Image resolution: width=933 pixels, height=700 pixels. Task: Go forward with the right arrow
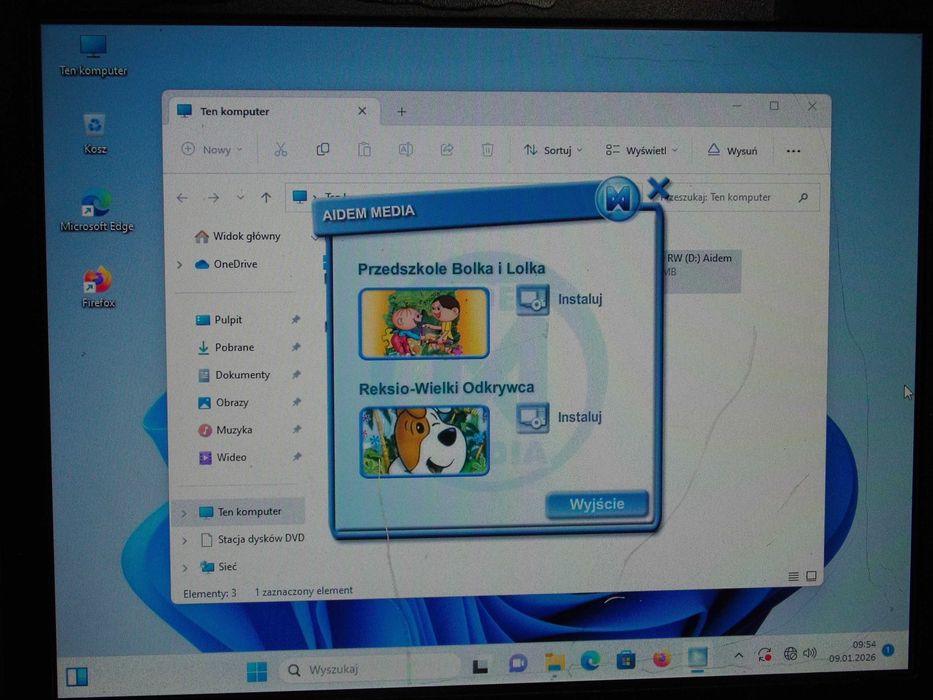pos(213,198)
